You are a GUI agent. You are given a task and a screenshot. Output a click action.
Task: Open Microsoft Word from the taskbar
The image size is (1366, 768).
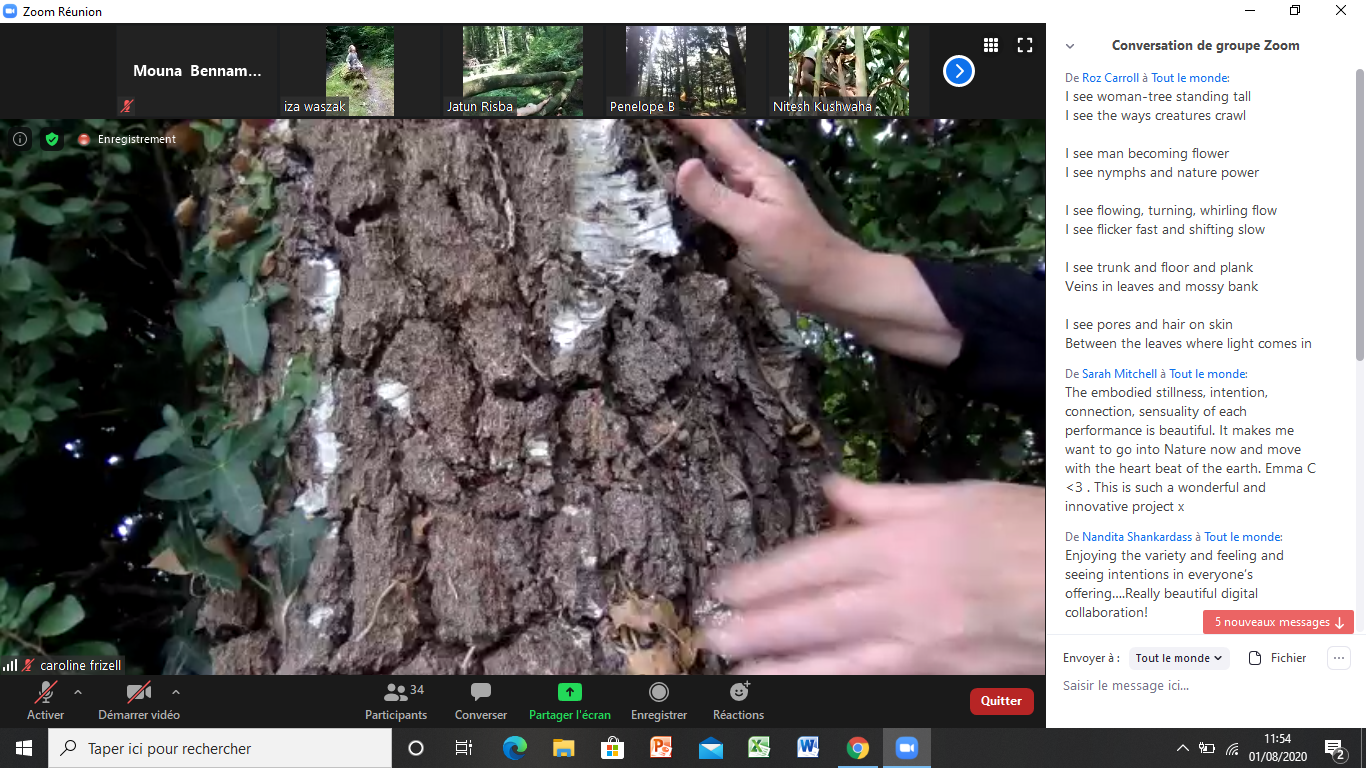tap(808, 748)
